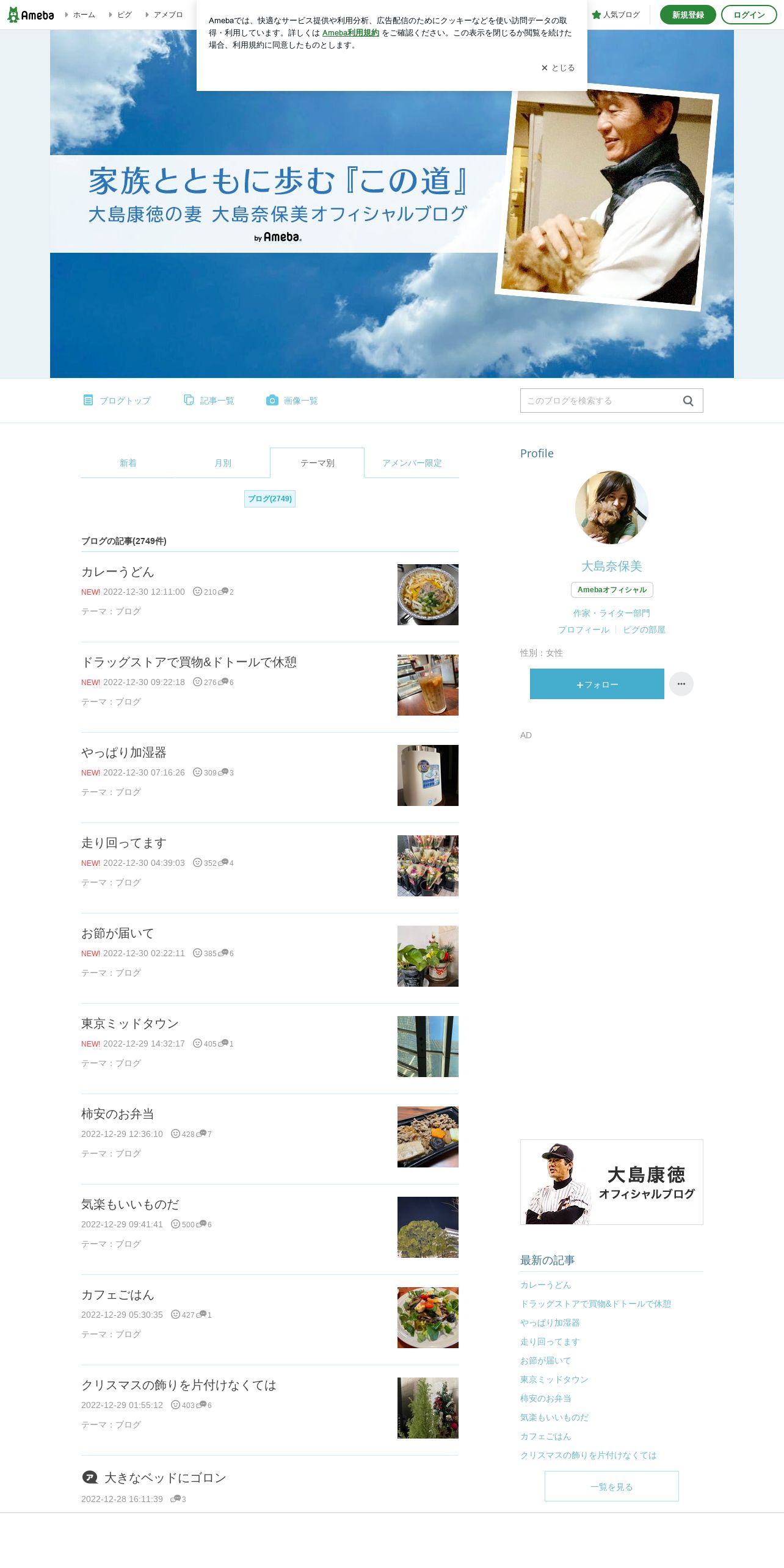The width and height of the screenshot is (784, 1568).
Task: Select the テーマ別 tab
Action: click(318, 463)
